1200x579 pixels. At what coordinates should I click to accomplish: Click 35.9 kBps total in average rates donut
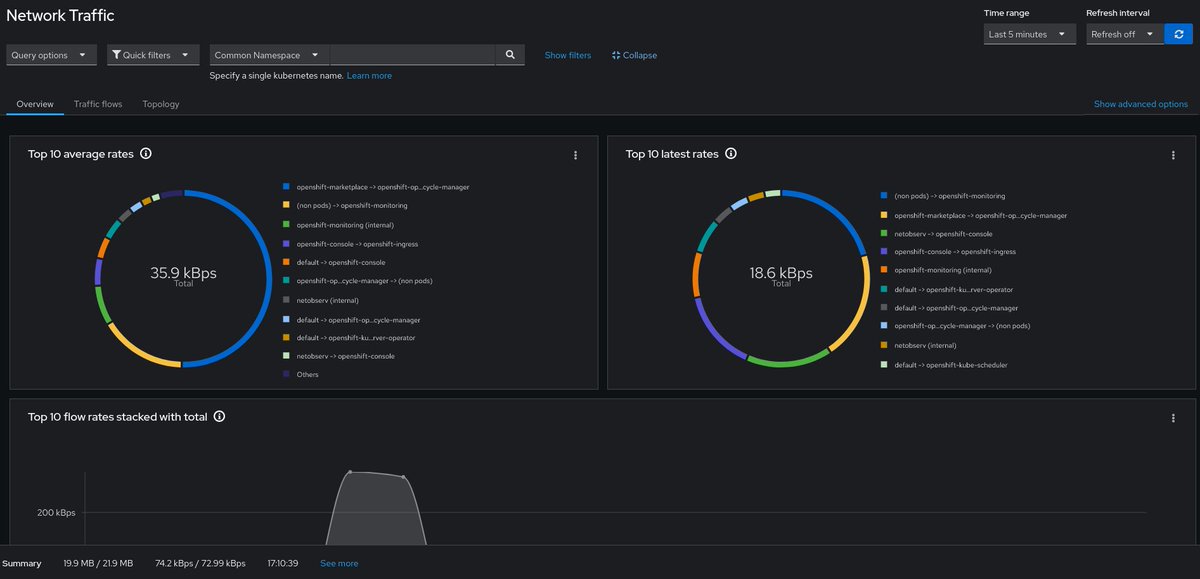click(183, 275)
